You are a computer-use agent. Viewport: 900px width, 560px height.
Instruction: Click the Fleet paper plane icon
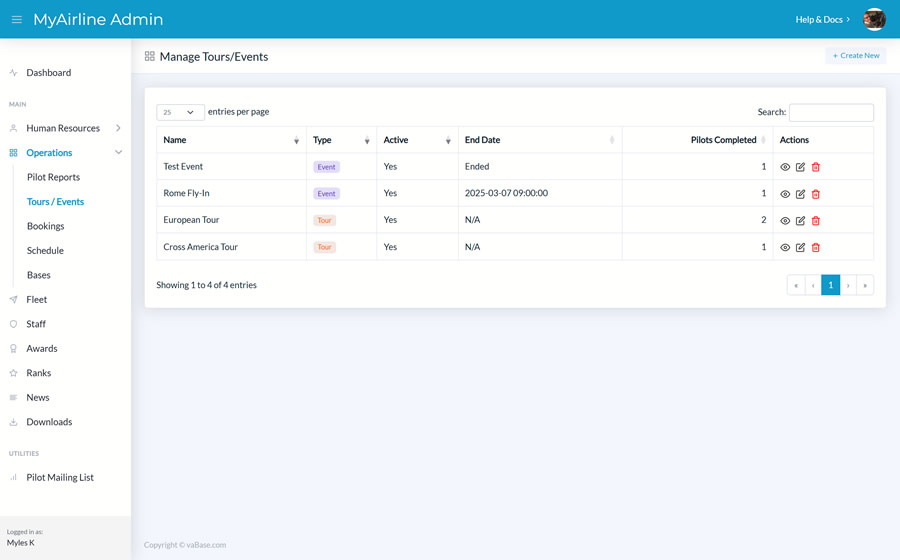(x=13, y=300)
